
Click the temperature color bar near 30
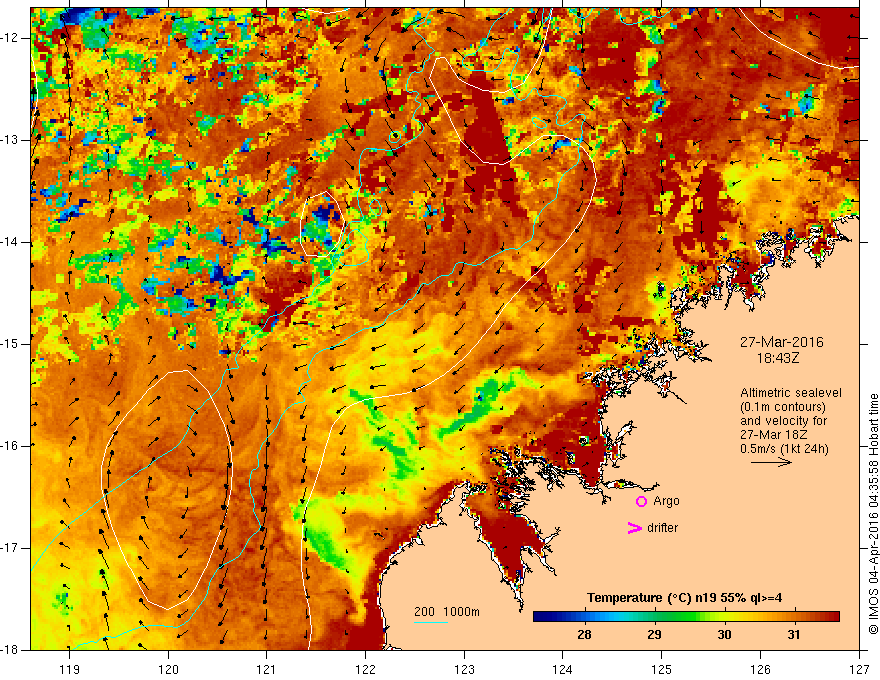[x=724, y=617]
